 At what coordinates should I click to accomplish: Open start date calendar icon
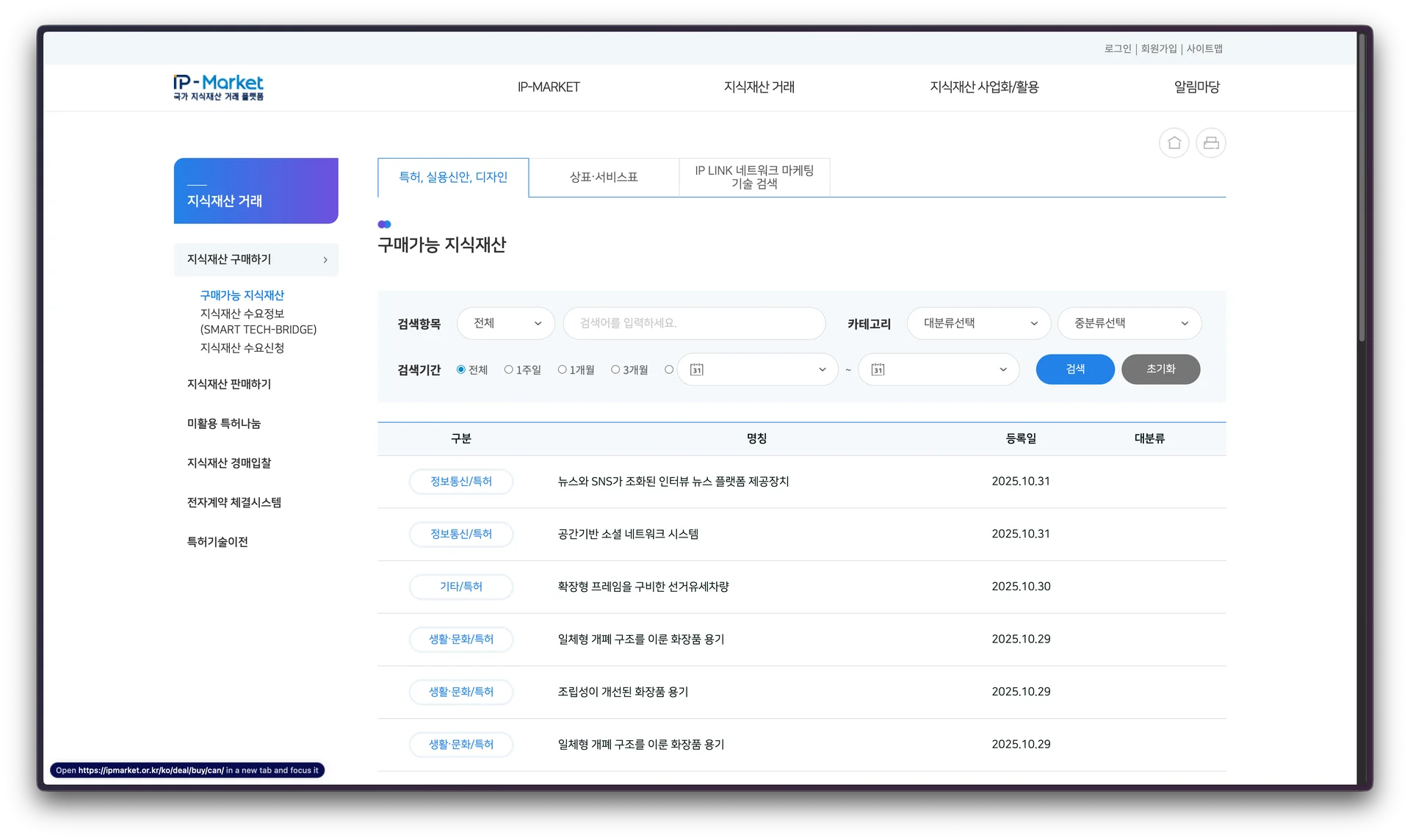pyautogui.click(x=697, y=369)
